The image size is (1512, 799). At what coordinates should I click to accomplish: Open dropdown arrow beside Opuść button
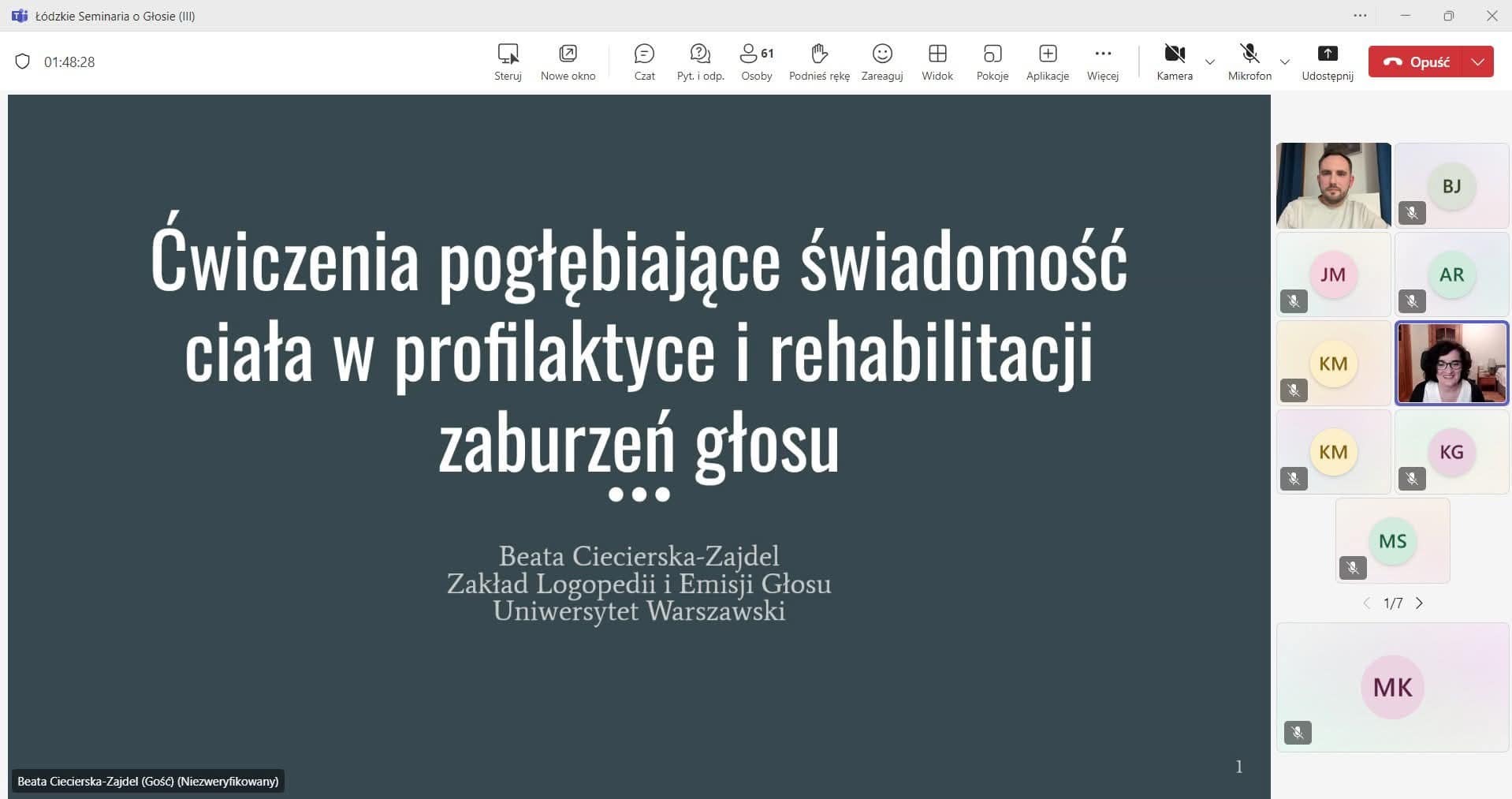[x=1478, y=62]
